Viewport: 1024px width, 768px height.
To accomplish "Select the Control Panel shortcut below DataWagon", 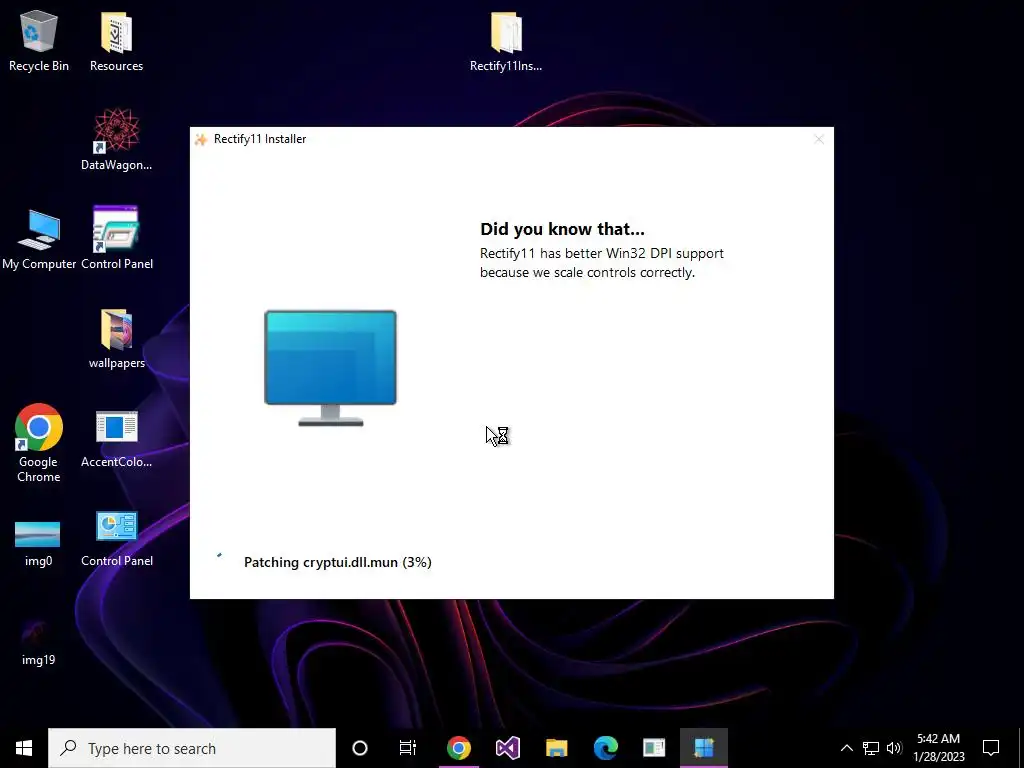I will pos(116,239).
